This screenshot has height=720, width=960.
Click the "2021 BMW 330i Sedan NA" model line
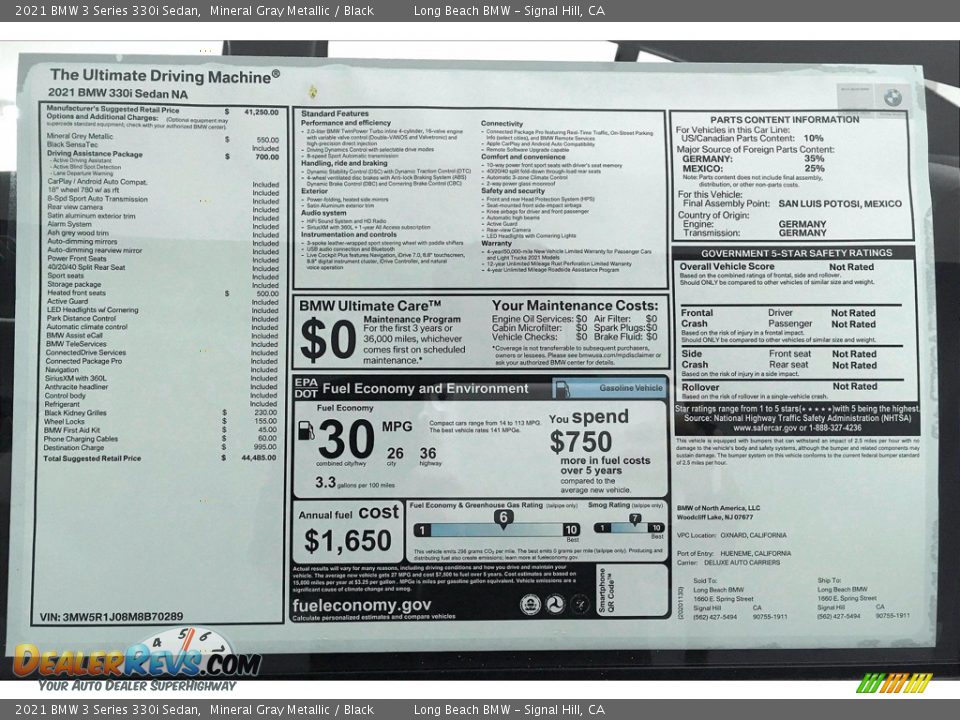click(118, 94)
